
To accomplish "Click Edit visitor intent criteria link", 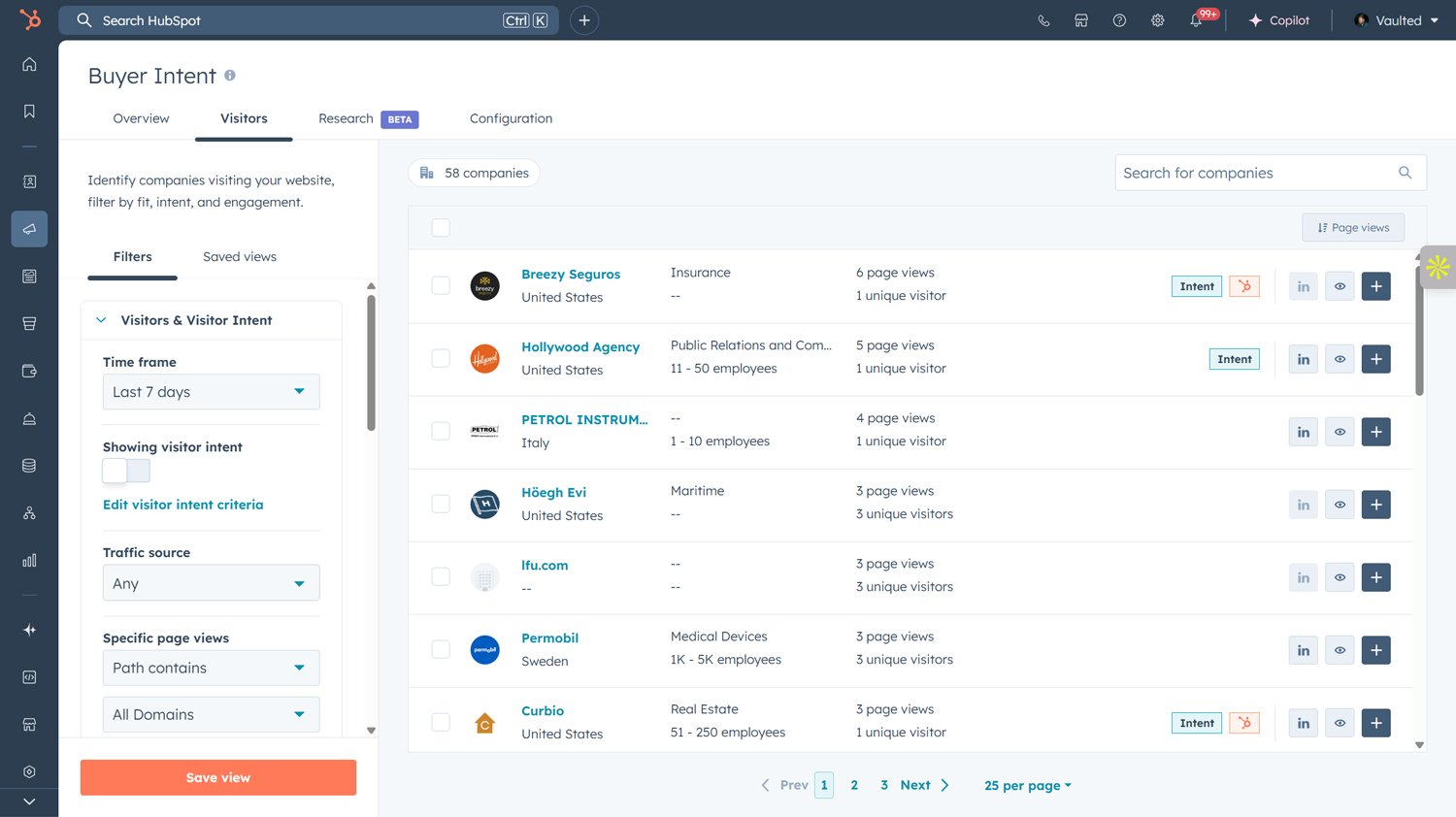I will 183,505.
